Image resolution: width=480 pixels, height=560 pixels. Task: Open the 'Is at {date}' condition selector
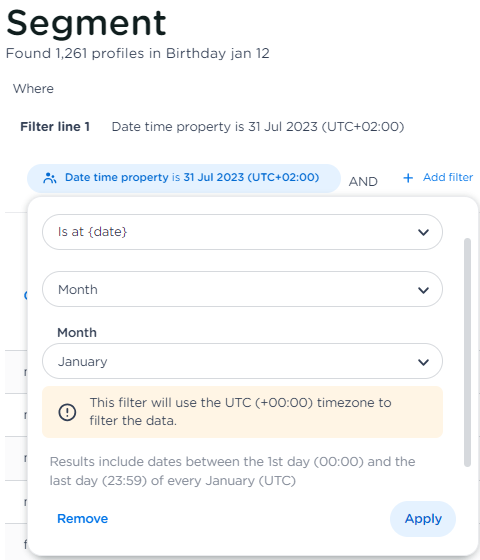pos(242,232)
